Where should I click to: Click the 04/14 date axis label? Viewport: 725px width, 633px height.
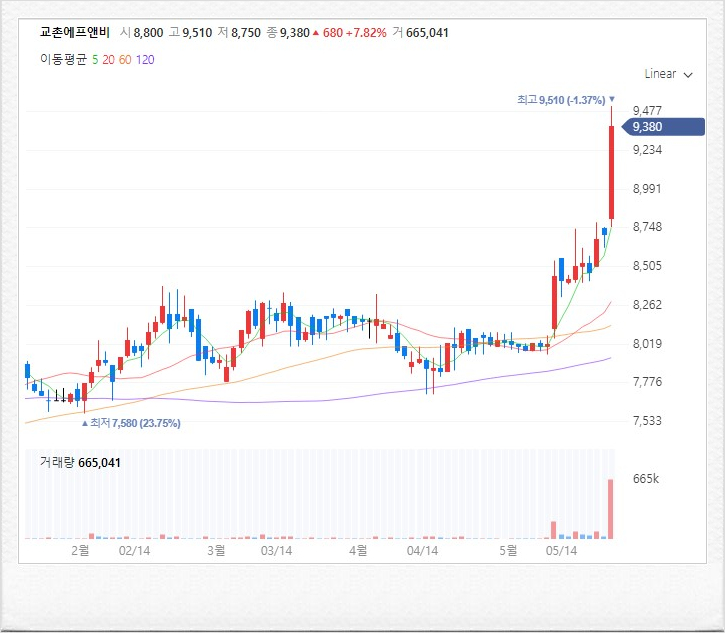click(422, 551)
